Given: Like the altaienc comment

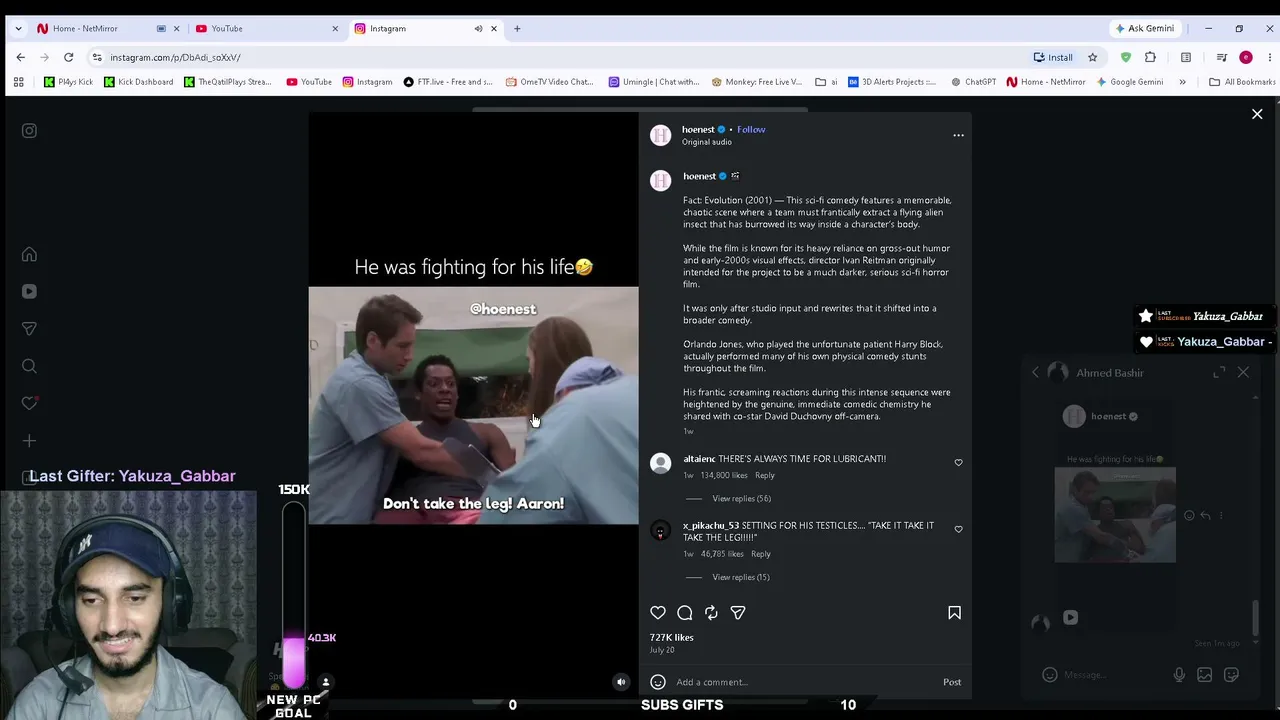Looking at the screenshot, I should tap(958, 463).
